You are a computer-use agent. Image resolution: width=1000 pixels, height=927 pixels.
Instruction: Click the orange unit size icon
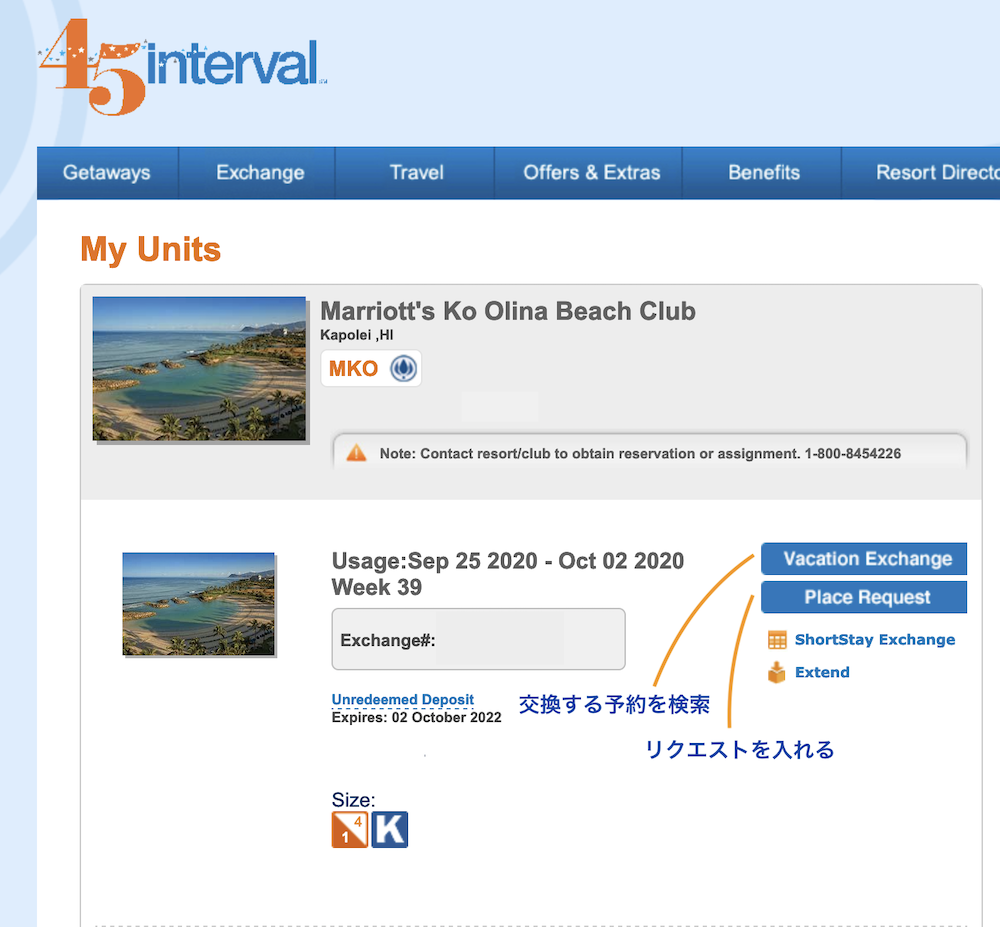(349, 830)
